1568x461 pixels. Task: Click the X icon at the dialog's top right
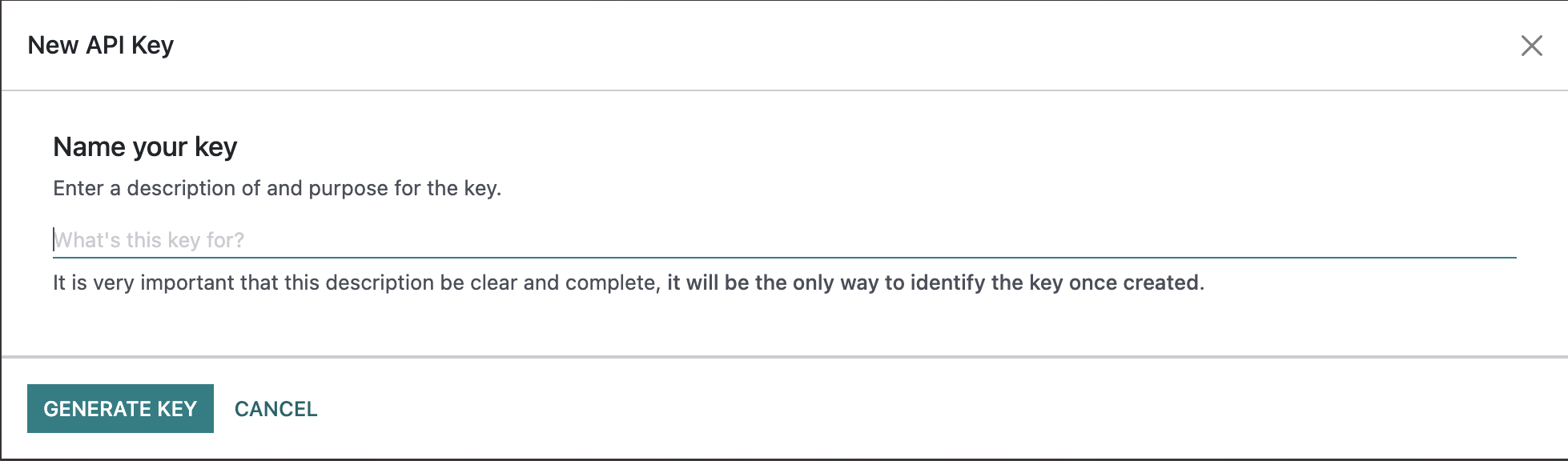click(1531, 46)
